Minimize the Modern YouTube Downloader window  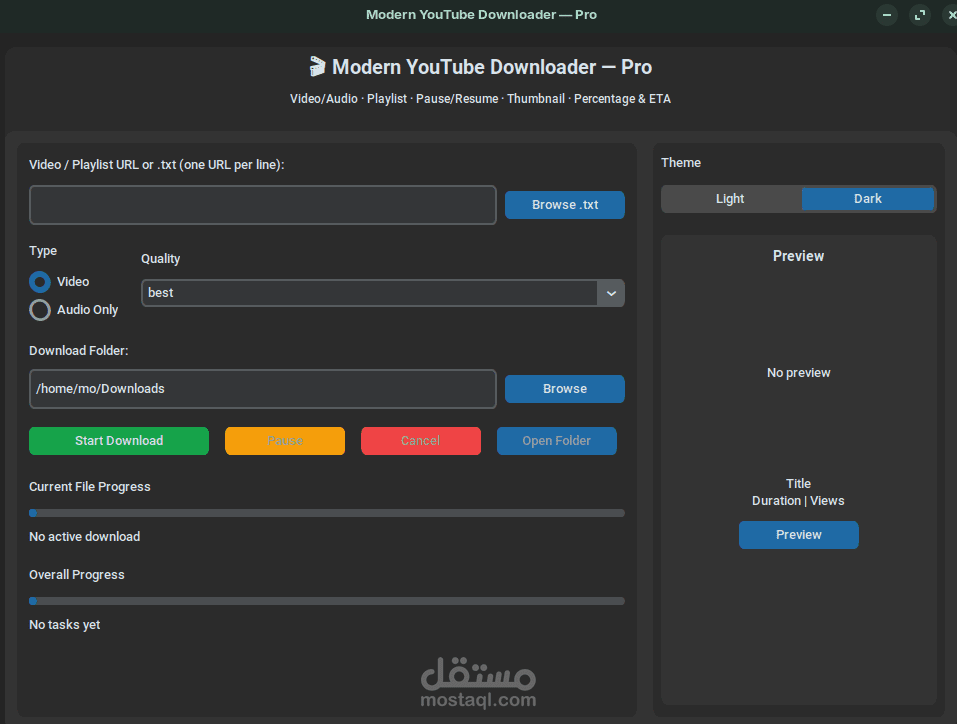(887, 15)
